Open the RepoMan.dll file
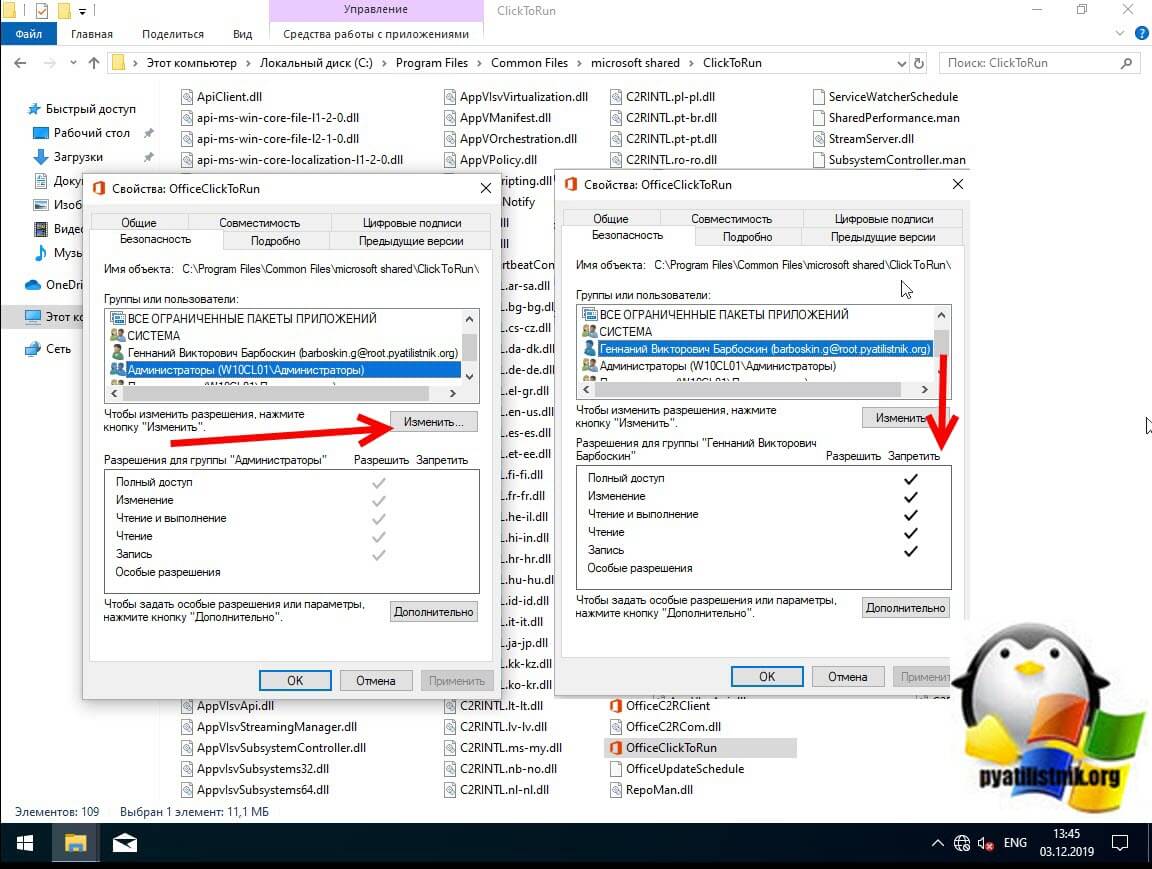 point(658,790)
